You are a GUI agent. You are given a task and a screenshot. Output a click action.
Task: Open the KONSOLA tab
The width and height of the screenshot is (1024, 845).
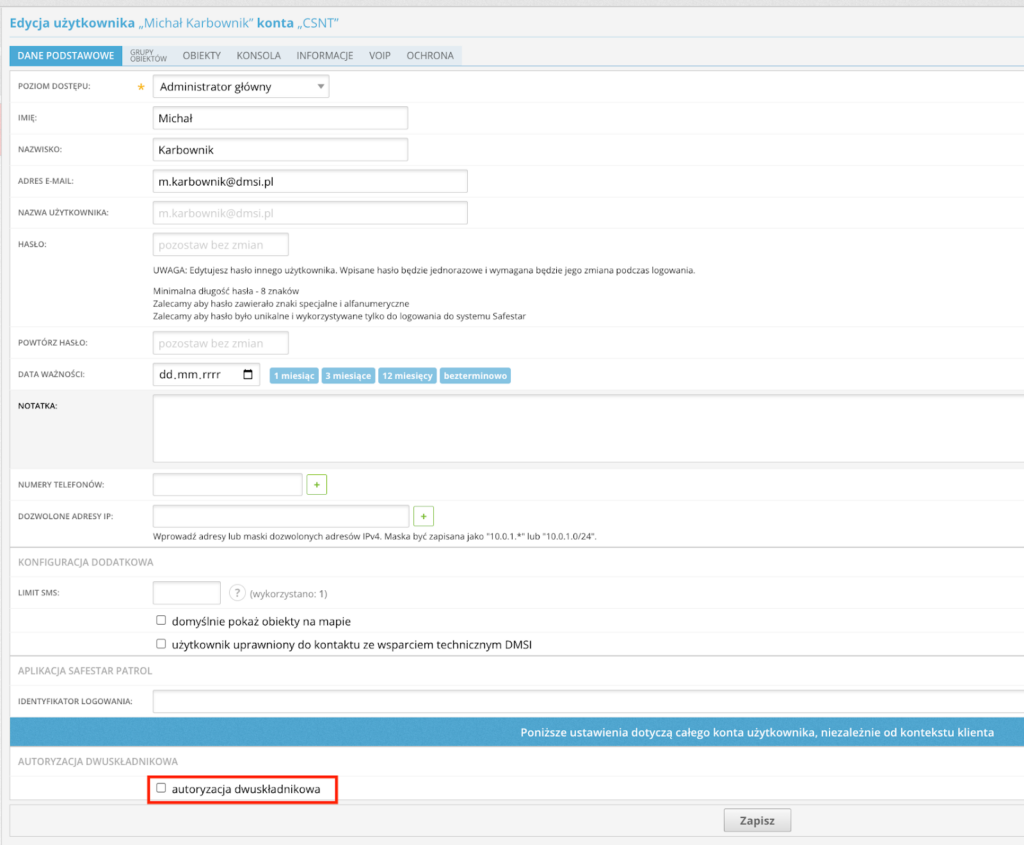258,56
